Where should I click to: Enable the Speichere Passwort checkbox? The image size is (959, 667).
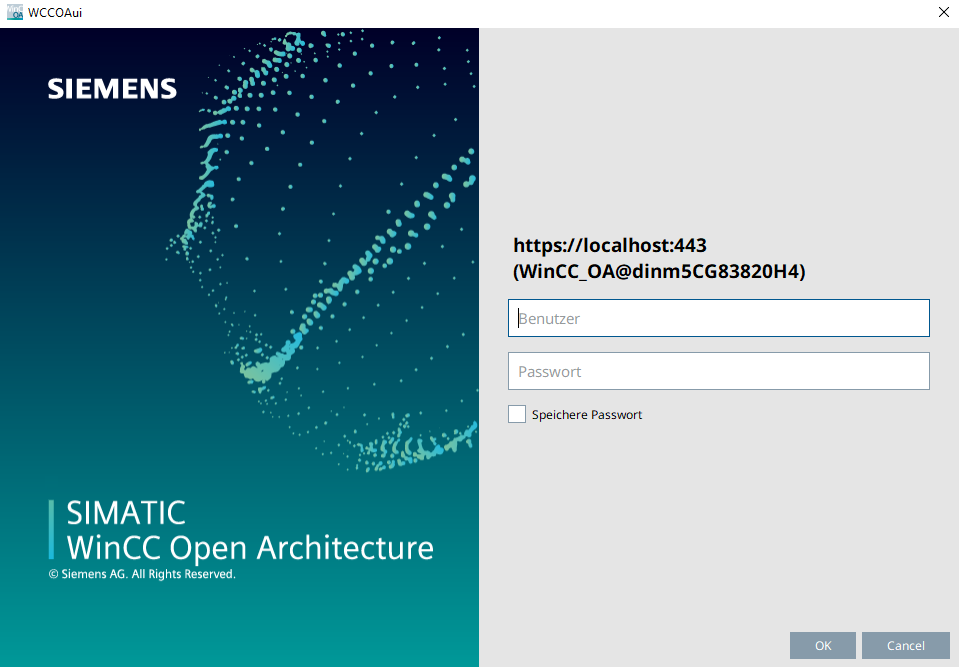517,414
